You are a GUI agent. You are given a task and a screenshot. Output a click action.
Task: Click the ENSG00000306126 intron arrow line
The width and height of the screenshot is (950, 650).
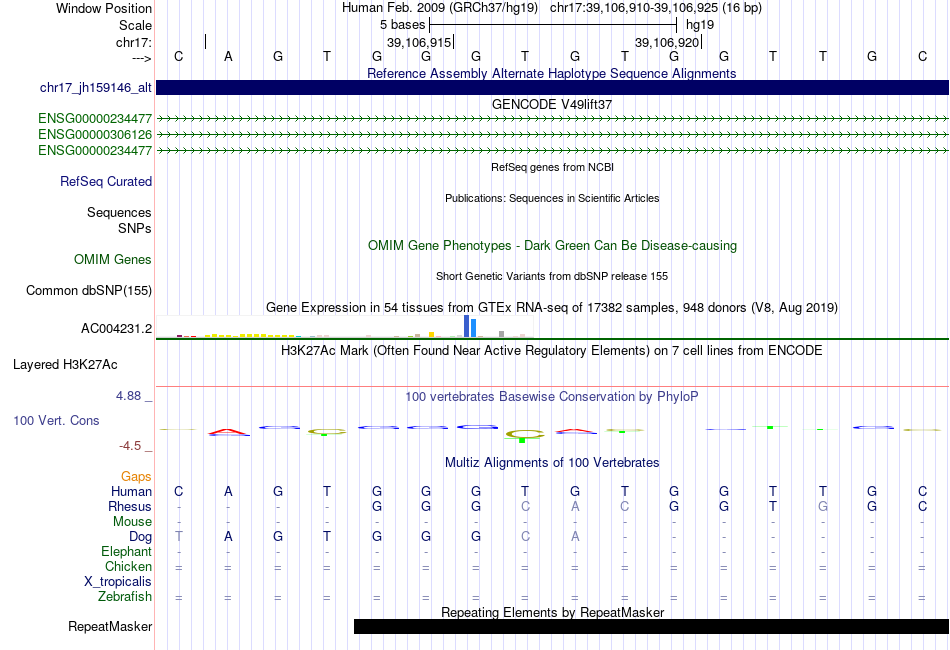553,134
